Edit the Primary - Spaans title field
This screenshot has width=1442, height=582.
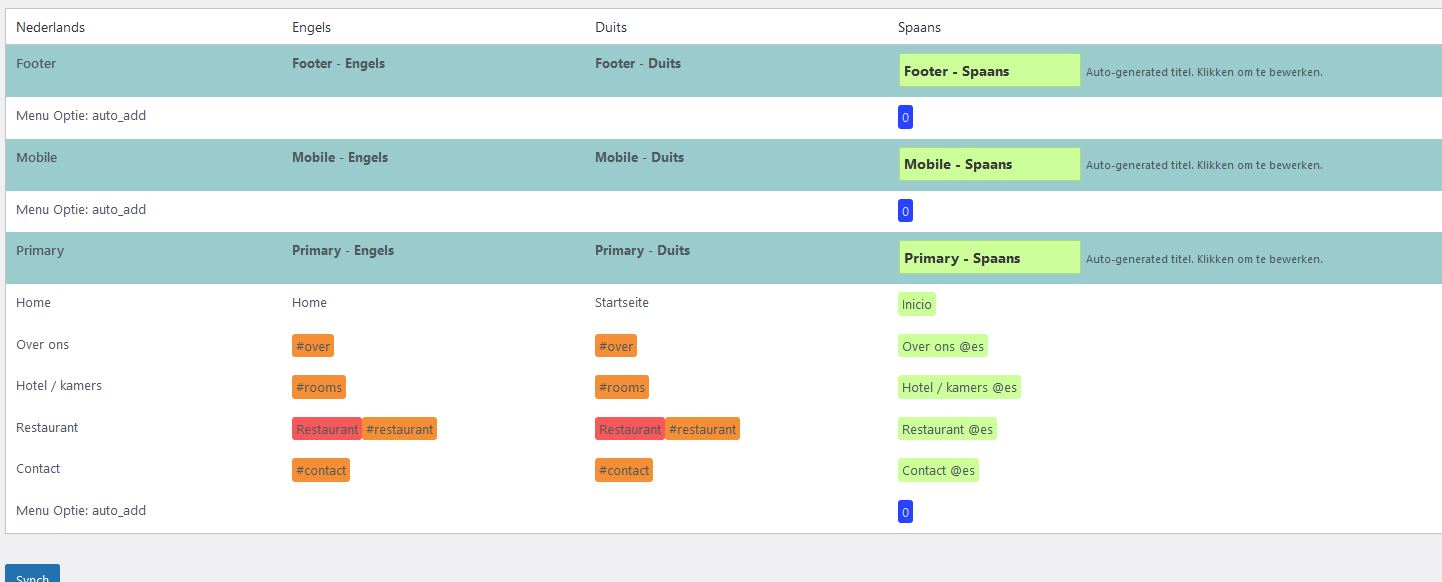coord(990,258)
